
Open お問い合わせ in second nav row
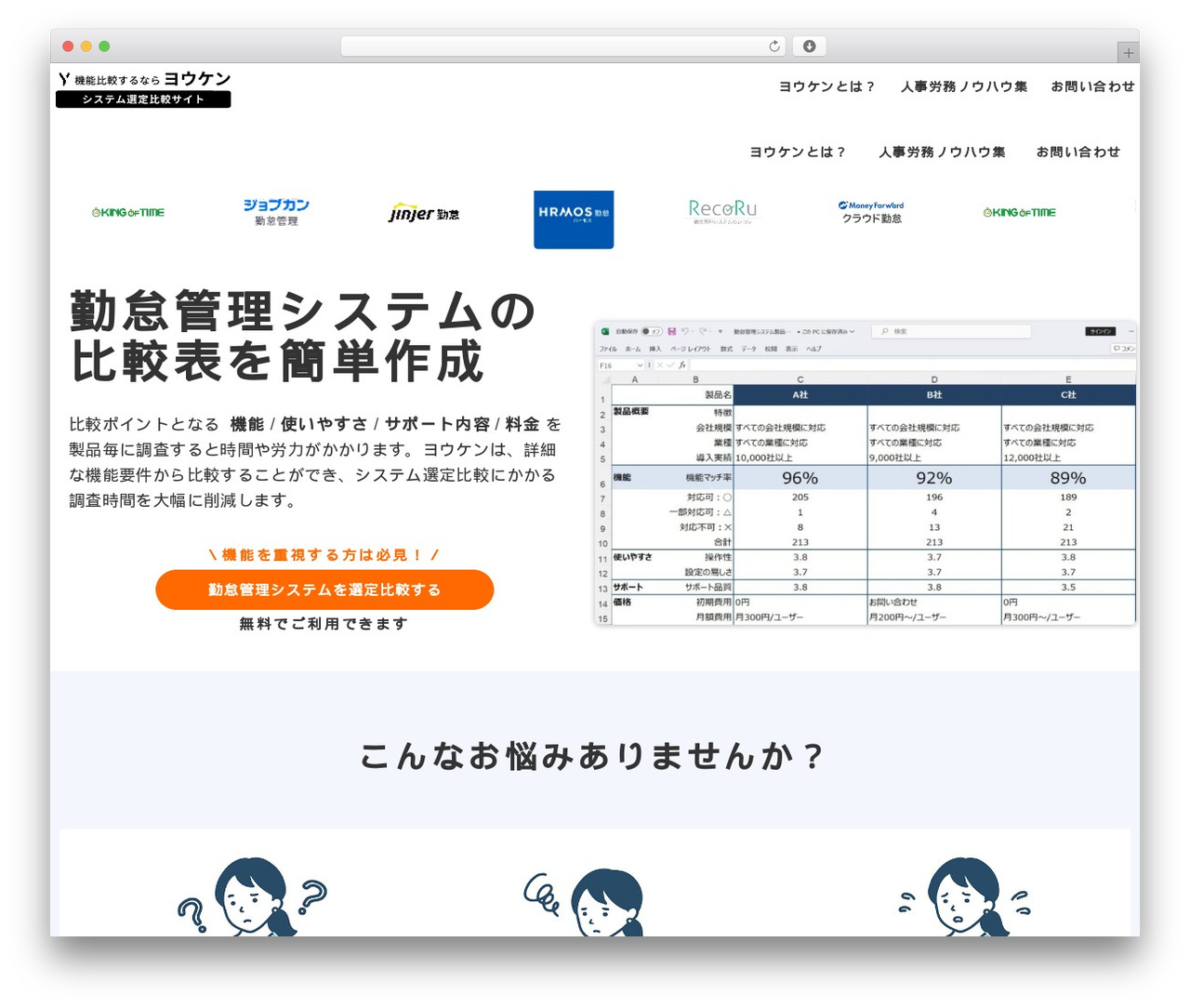1078,152
